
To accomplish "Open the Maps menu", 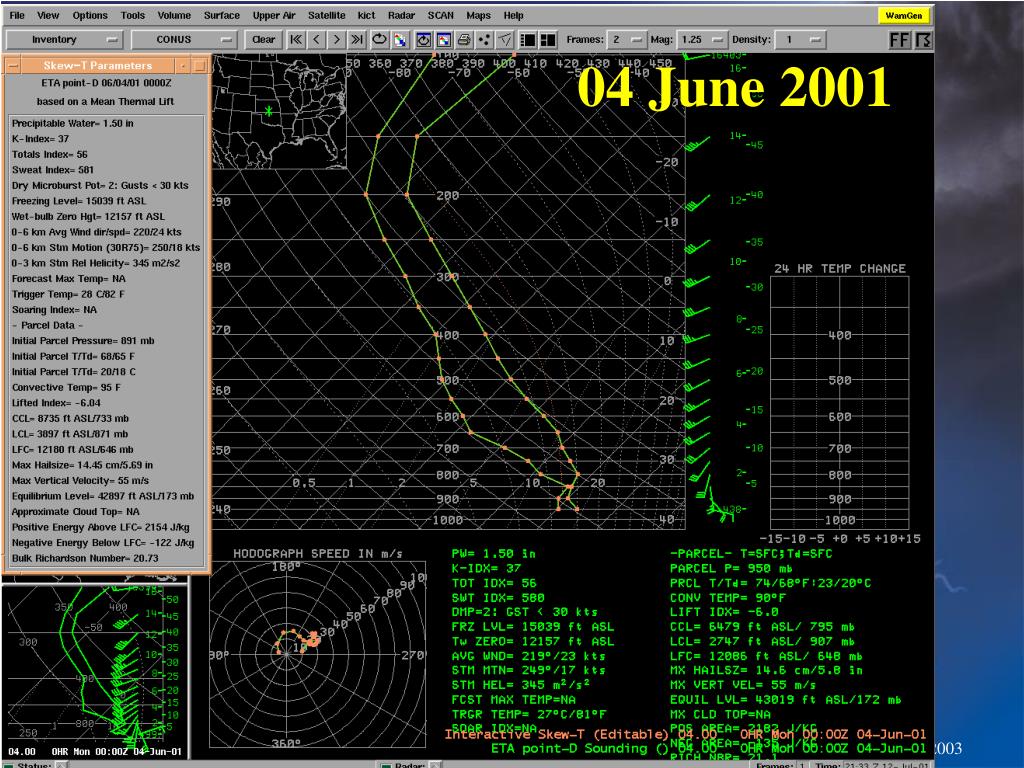I will click(478, 15).
